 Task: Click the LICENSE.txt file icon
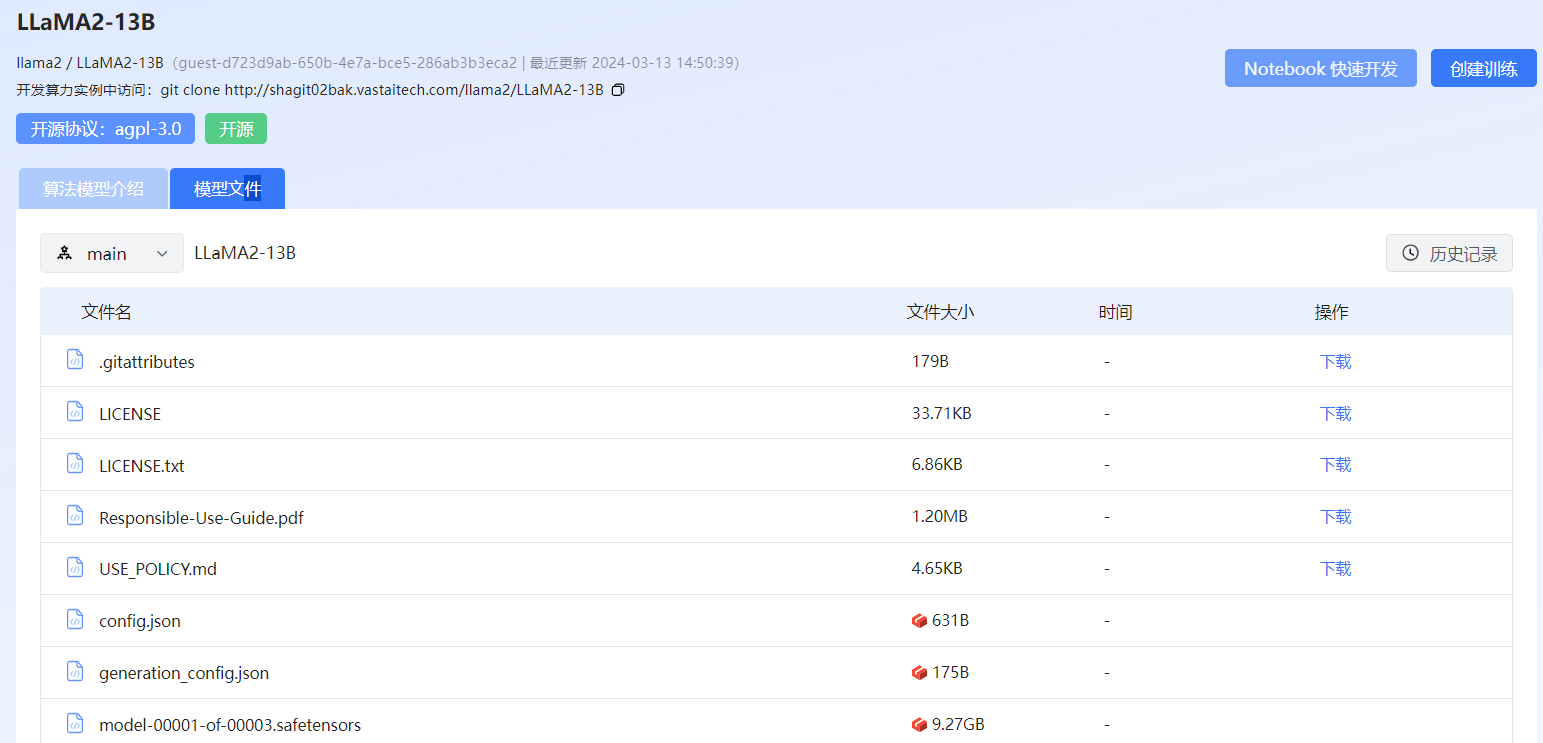(x=75, y=463)
